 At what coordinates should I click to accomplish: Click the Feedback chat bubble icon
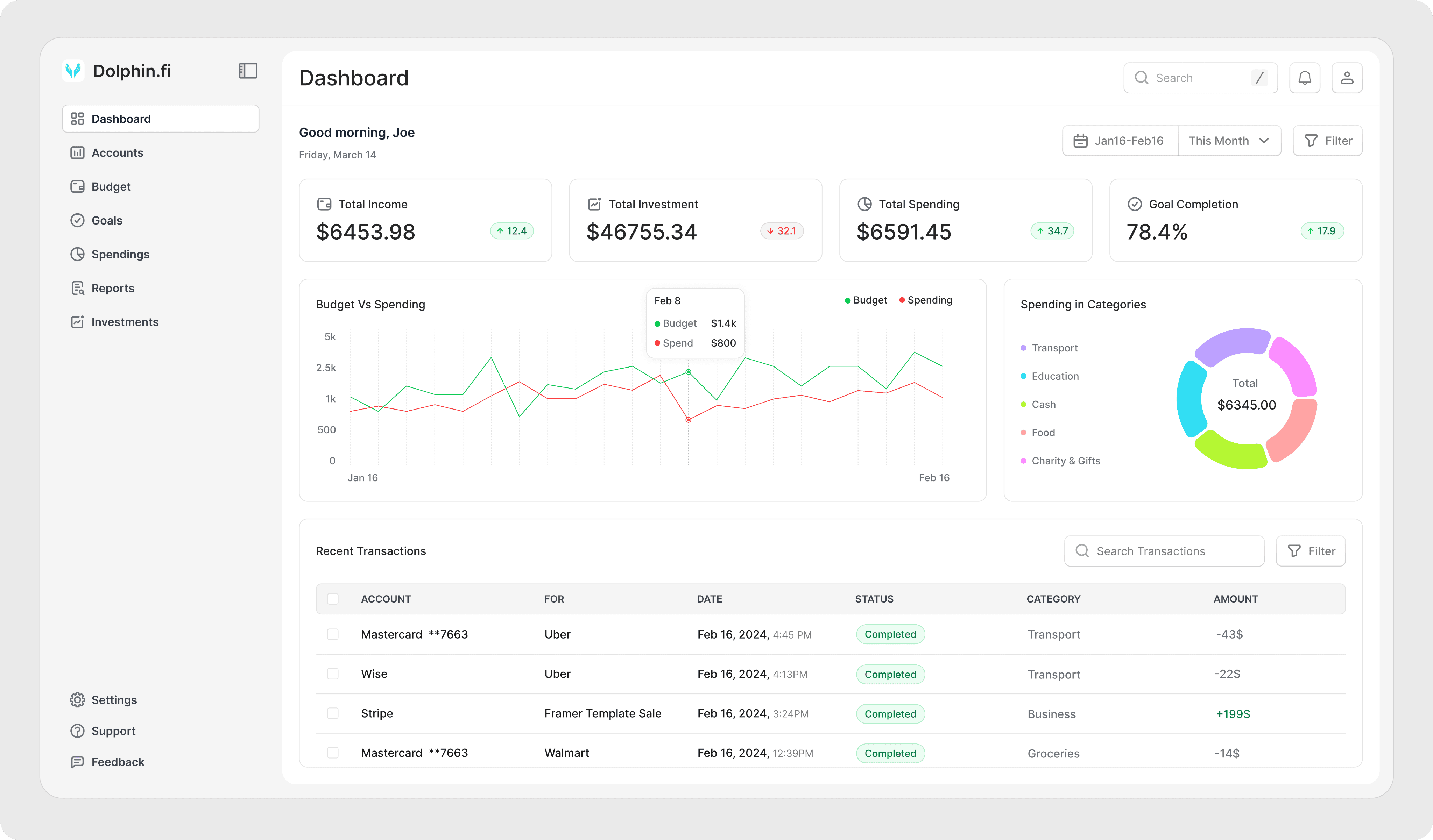click(x=77, y=762)
